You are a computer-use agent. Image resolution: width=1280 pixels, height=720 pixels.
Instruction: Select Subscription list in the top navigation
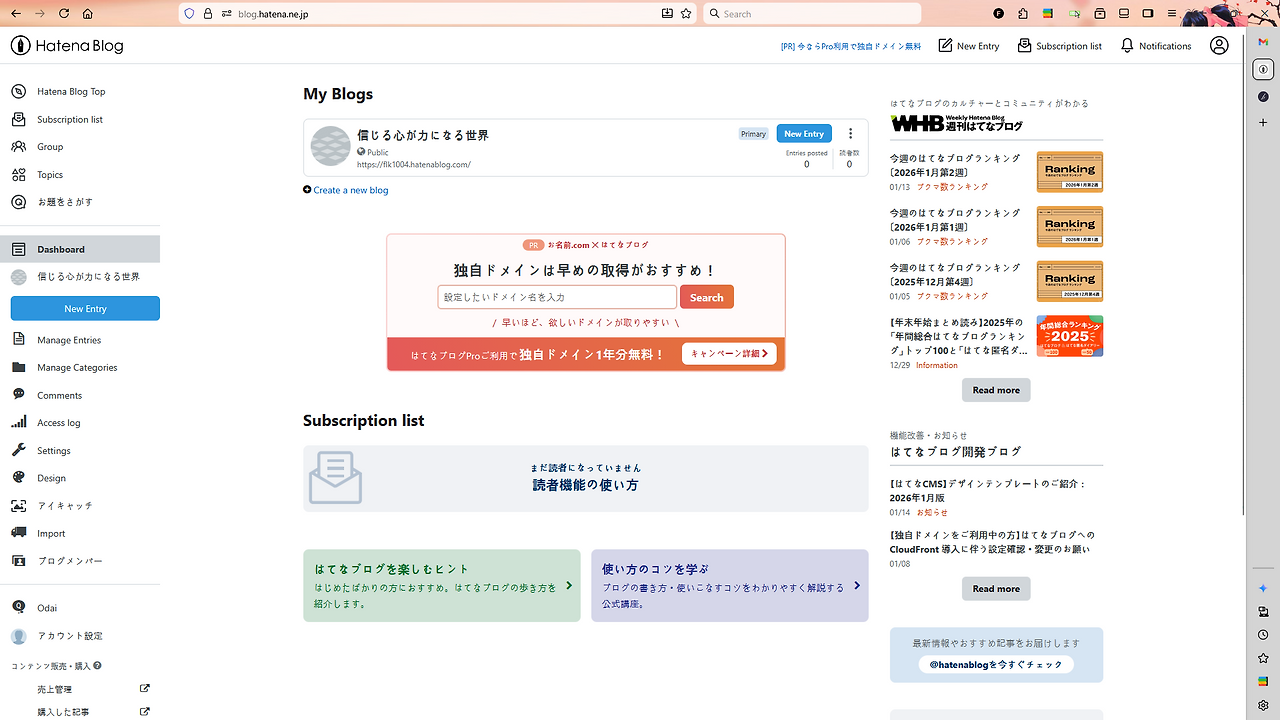(1060, 45)
